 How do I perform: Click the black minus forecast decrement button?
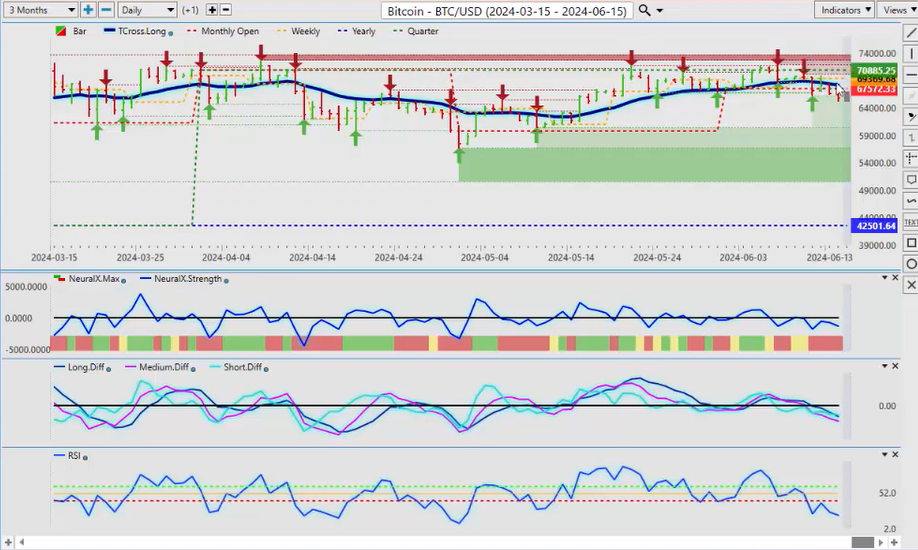(225, 10)
